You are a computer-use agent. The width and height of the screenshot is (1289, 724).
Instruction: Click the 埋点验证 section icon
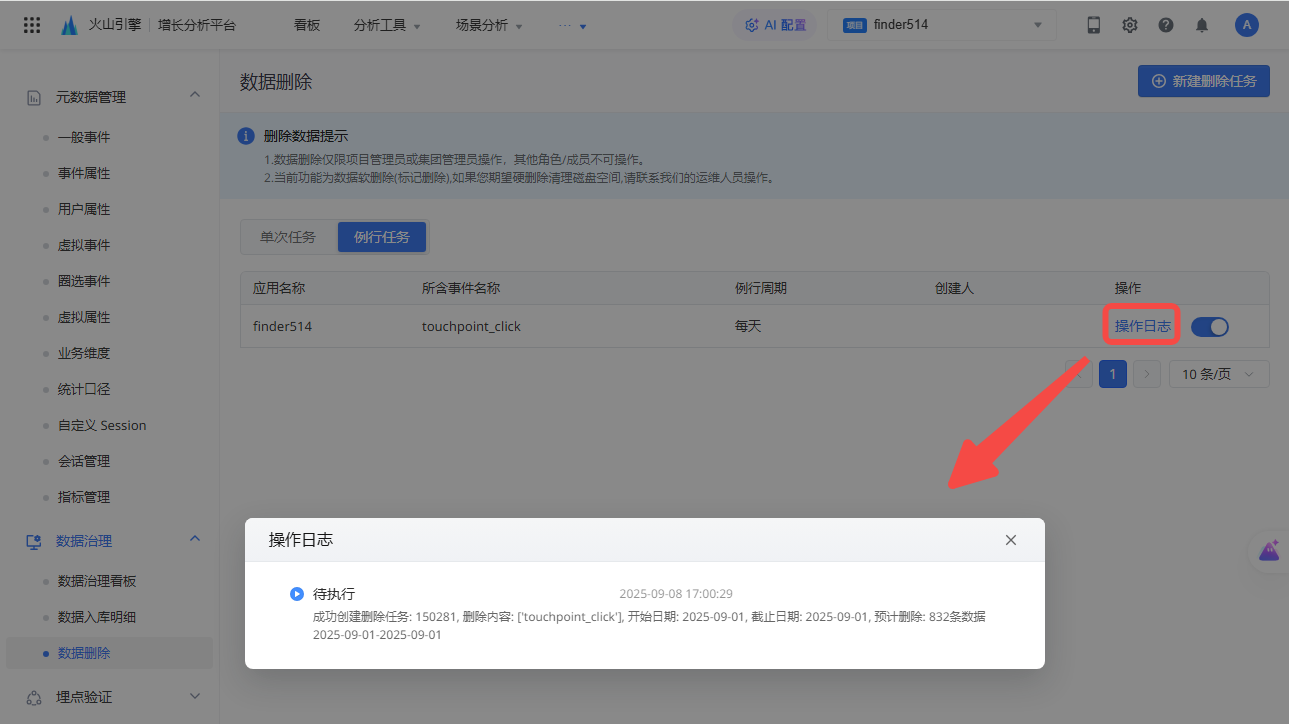pos(34,697)
